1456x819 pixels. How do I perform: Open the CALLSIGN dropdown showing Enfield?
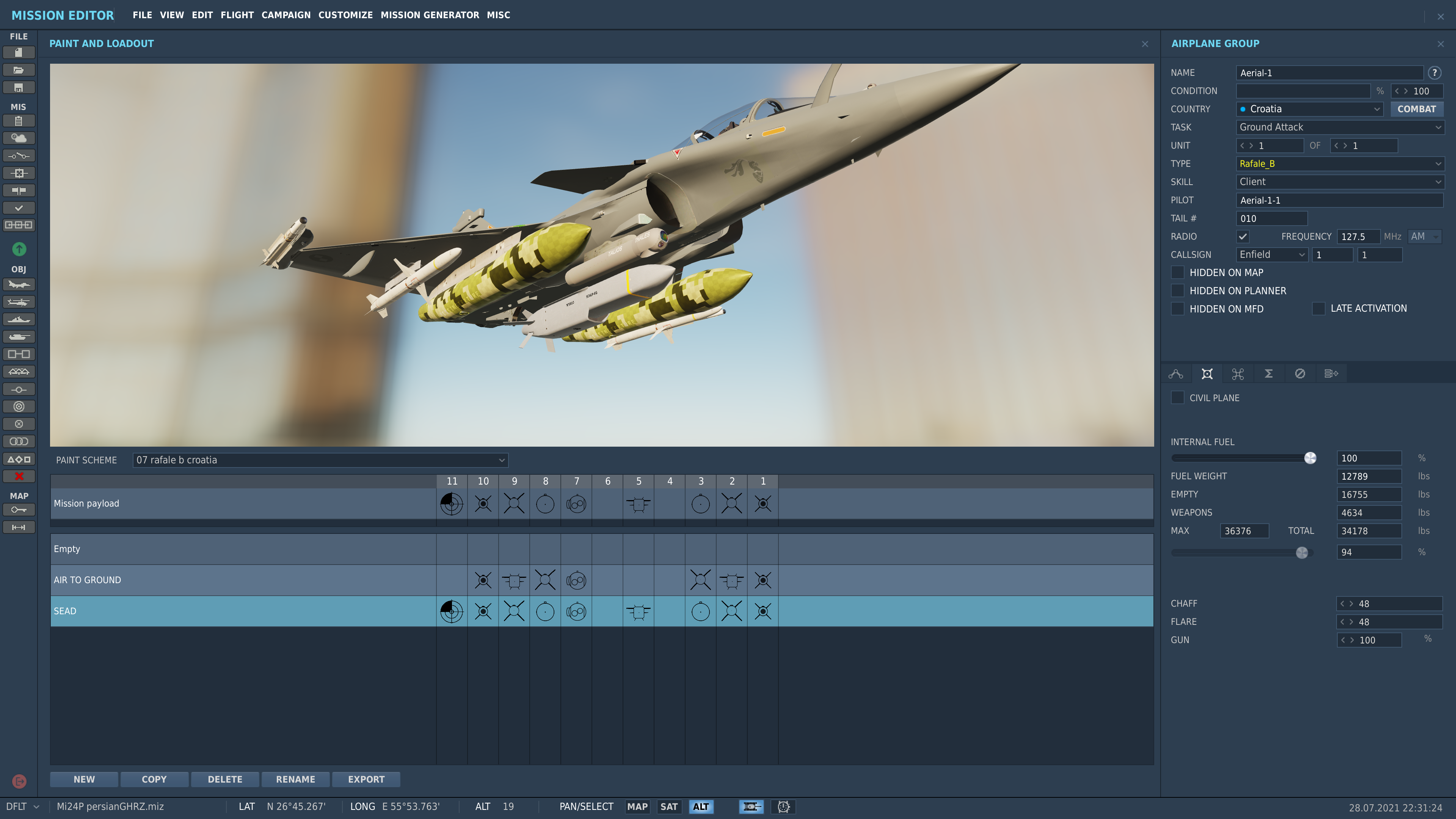(x=1272, y=254)
